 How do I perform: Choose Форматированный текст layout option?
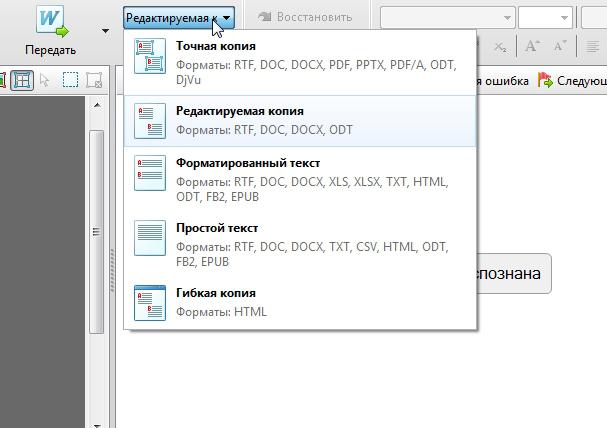[x=300, y=178]
